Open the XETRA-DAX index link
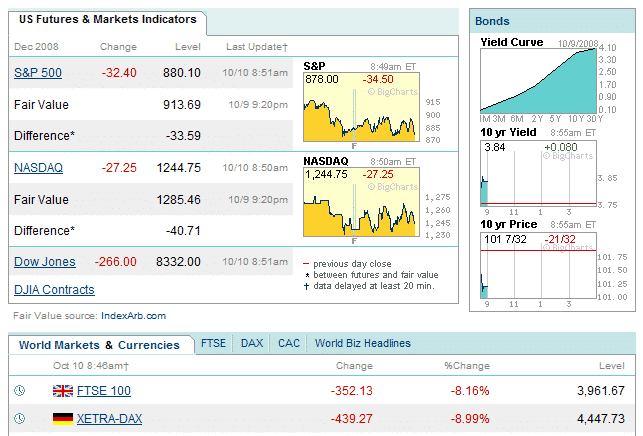643x436 pixels. point(110,419)
